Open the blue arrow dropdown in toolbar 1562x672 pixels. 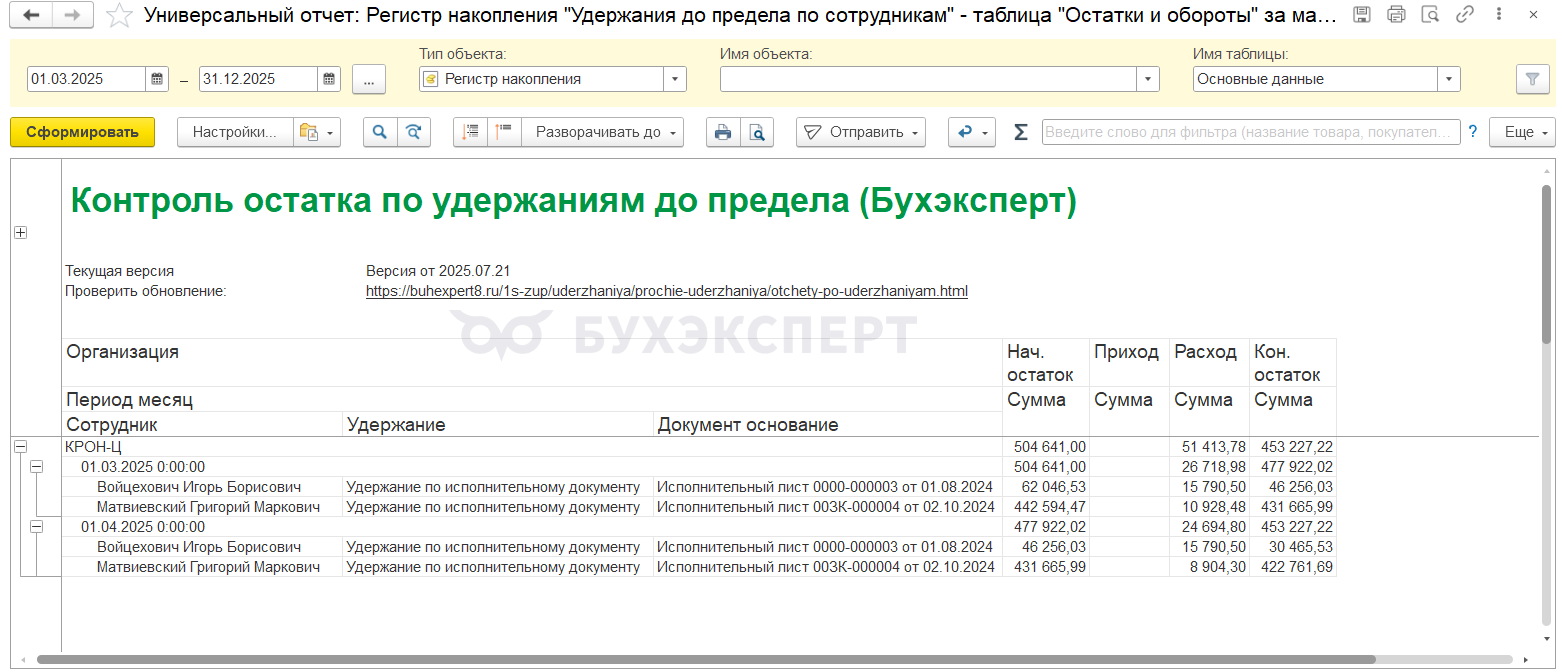click(971, 132)
